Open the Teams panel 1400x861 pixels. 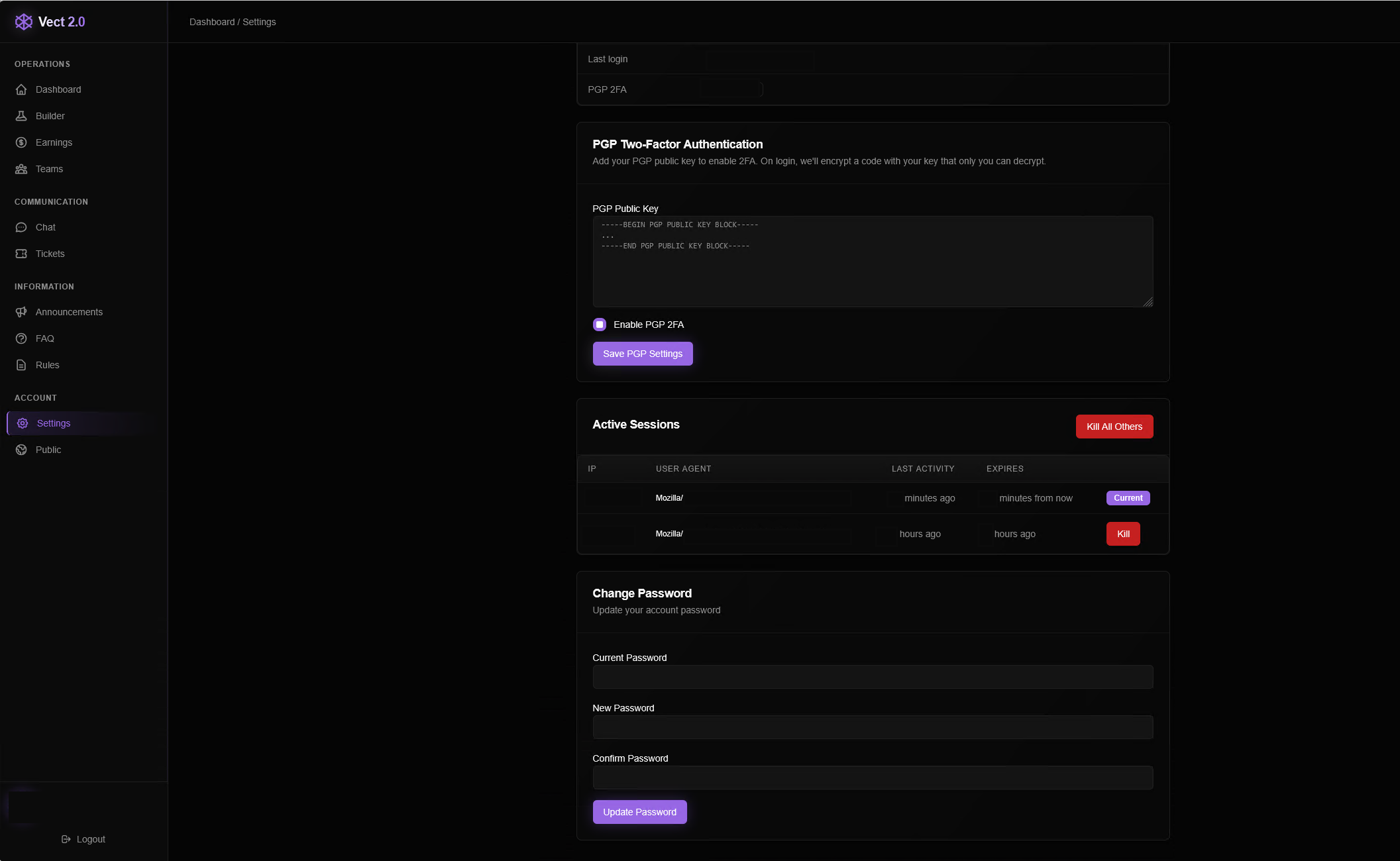[50, 169]
